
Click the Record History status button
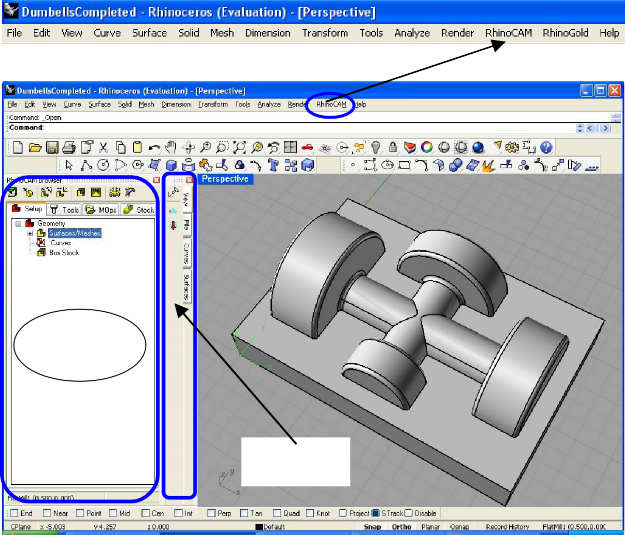tap(507, 527)
